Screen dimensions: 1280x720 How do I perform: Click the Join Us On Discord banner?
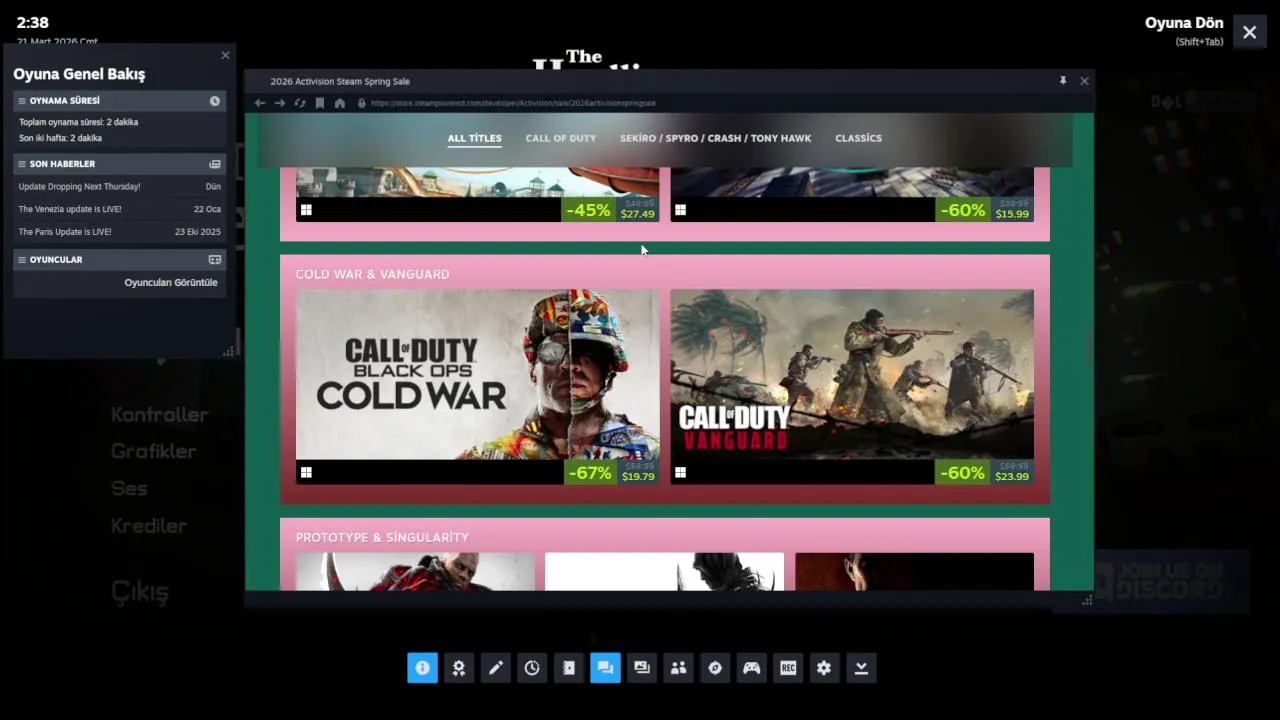click(x=1172, y=581)
